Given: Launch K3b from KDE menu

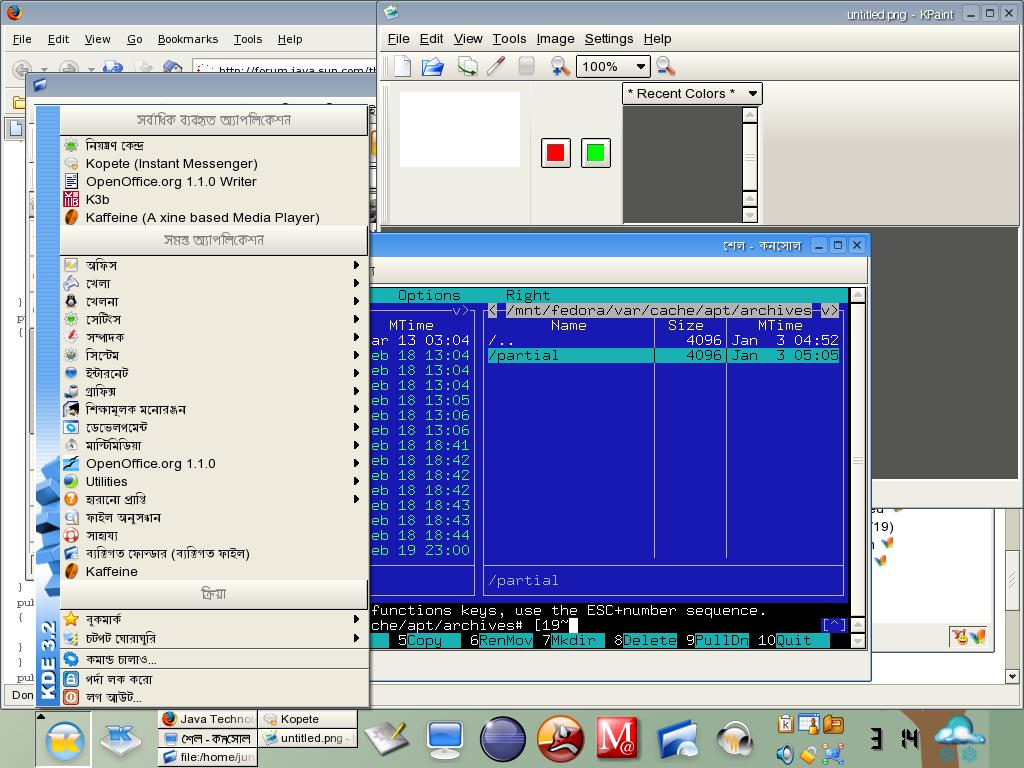Looking at the screenshot, I should [x=214, y=199].
